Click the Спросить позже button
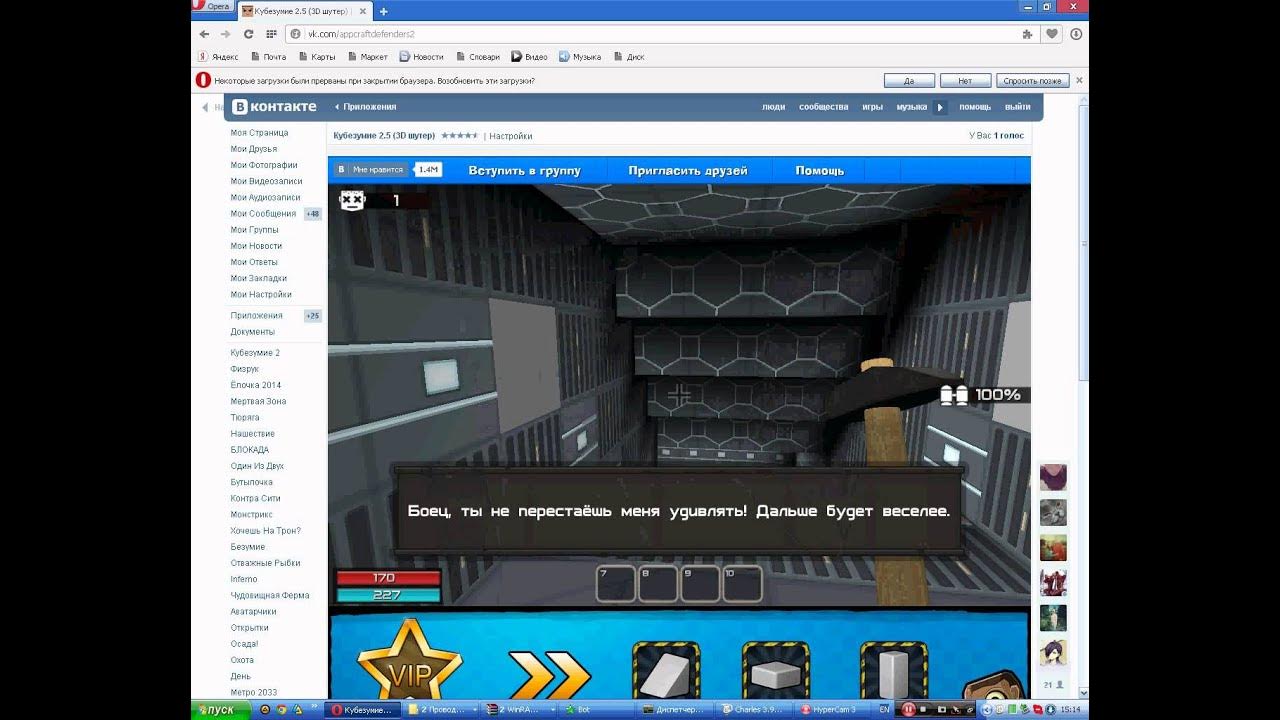The height and width of the screenshot is (720, 1280). [x=1032, y=80]
